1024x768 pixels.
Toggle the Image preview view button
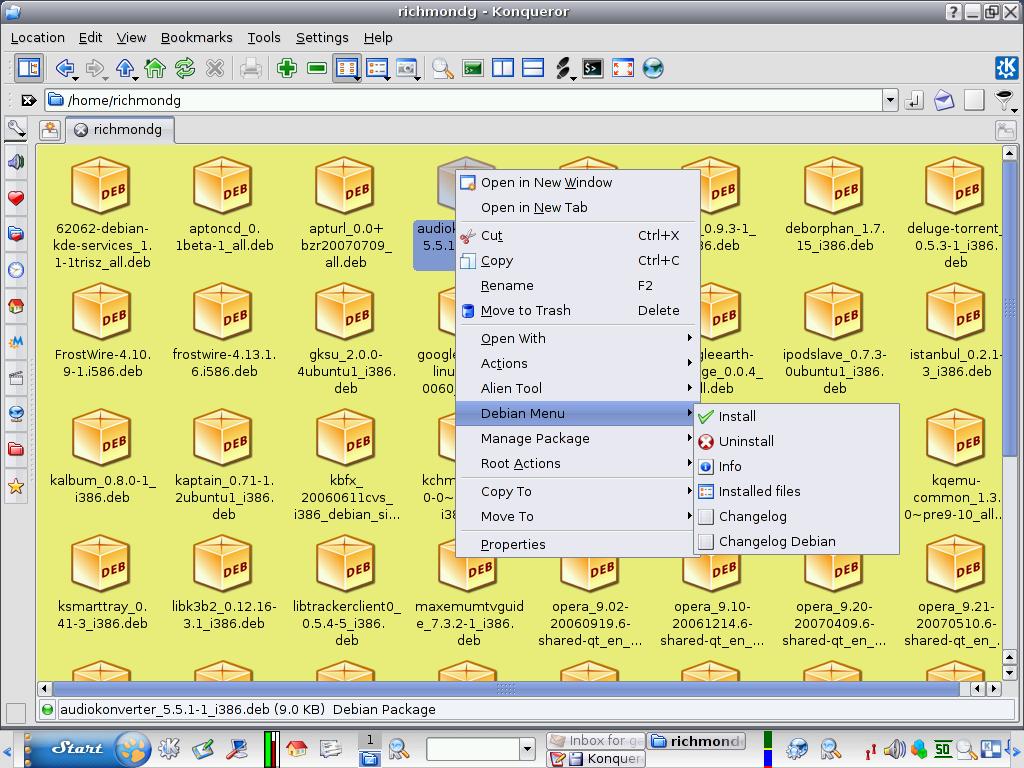407,68
